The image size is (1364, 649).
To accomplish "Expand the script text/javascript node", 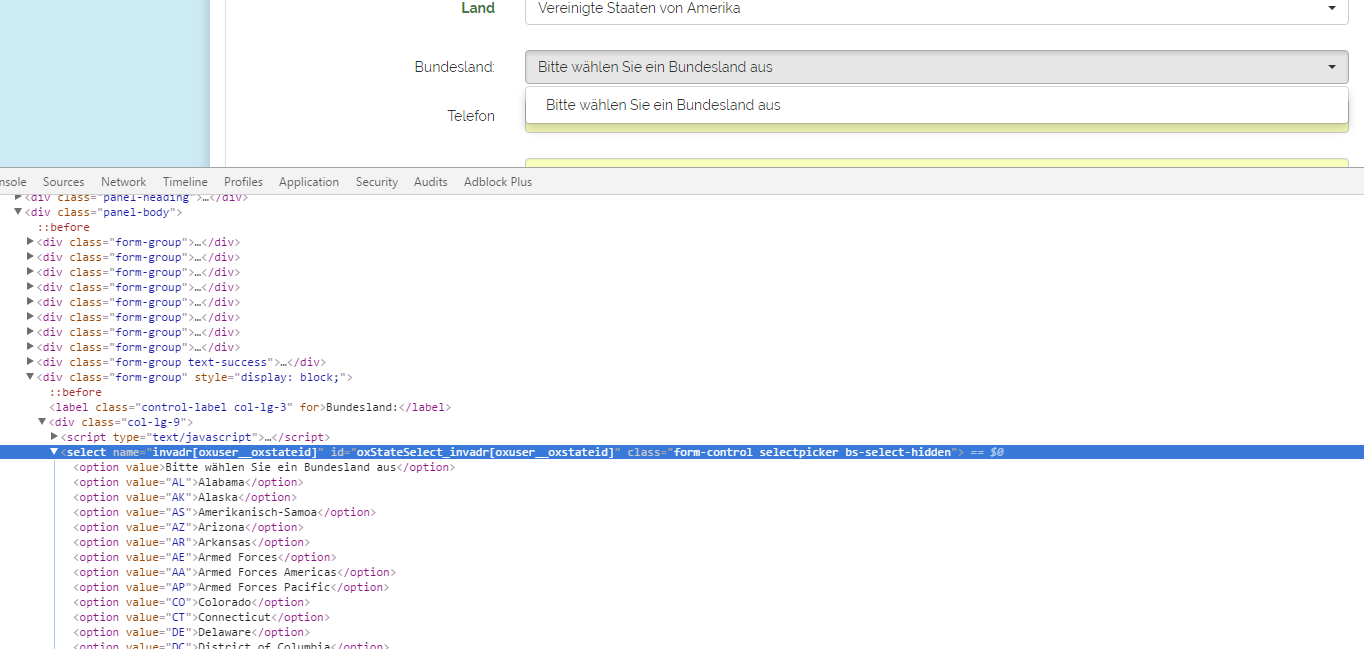I will (x=54, y=437).
